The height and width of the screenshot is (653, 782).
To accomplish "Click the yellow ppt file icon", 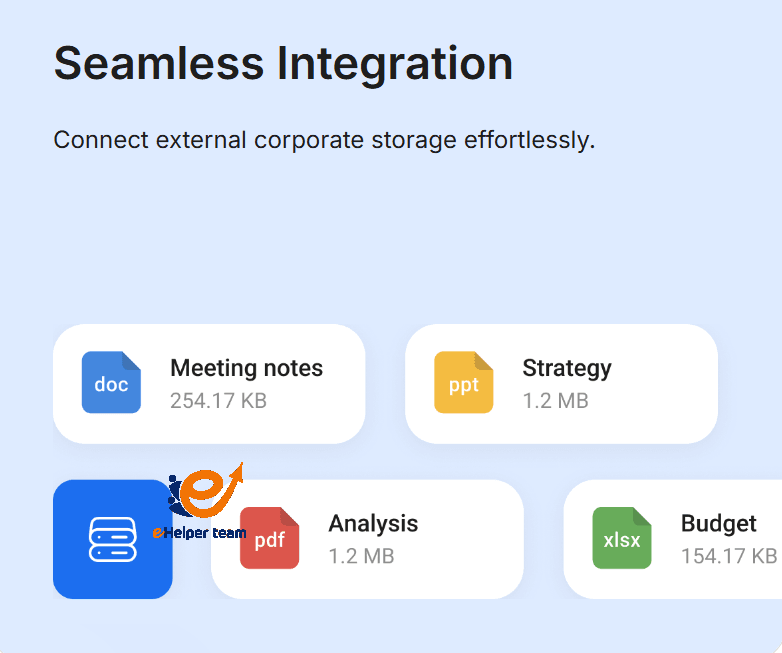I will click(463, 383).
